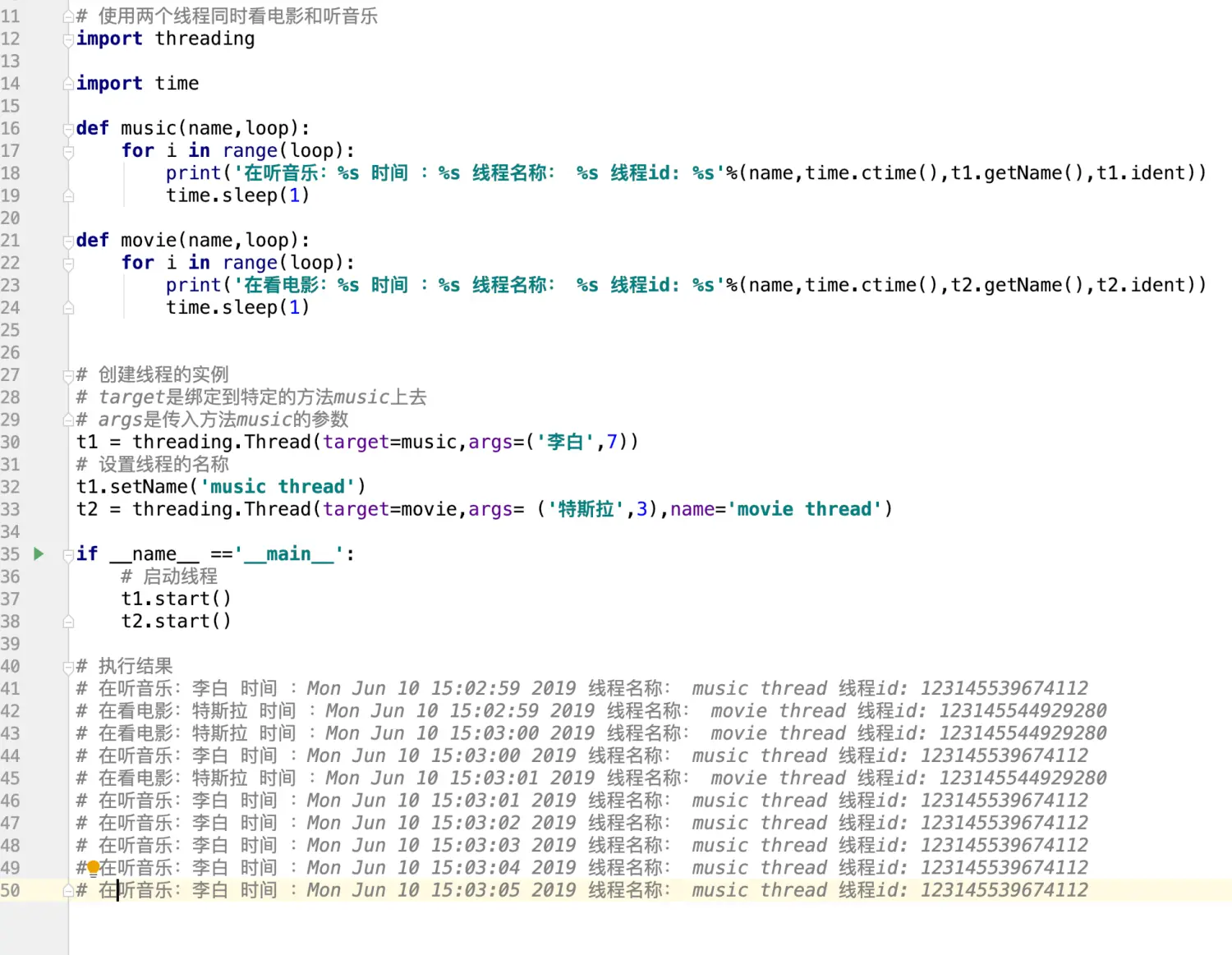
Task: Click the '李白' string argument on line 30
Action: click(x=565, y=442)
